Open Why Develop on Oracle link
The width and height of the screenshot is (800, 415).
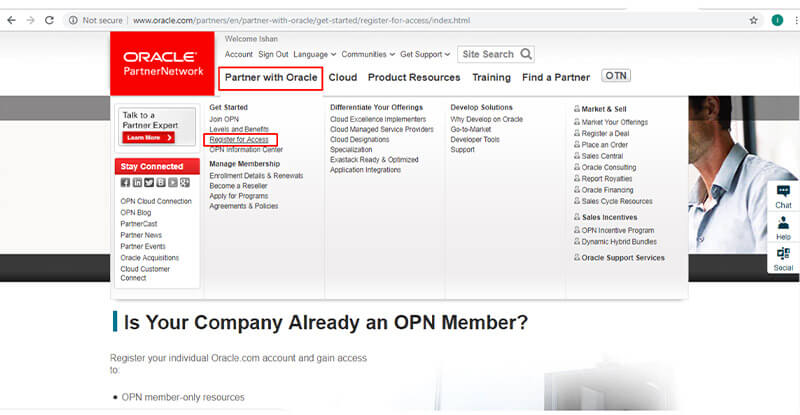487,119
